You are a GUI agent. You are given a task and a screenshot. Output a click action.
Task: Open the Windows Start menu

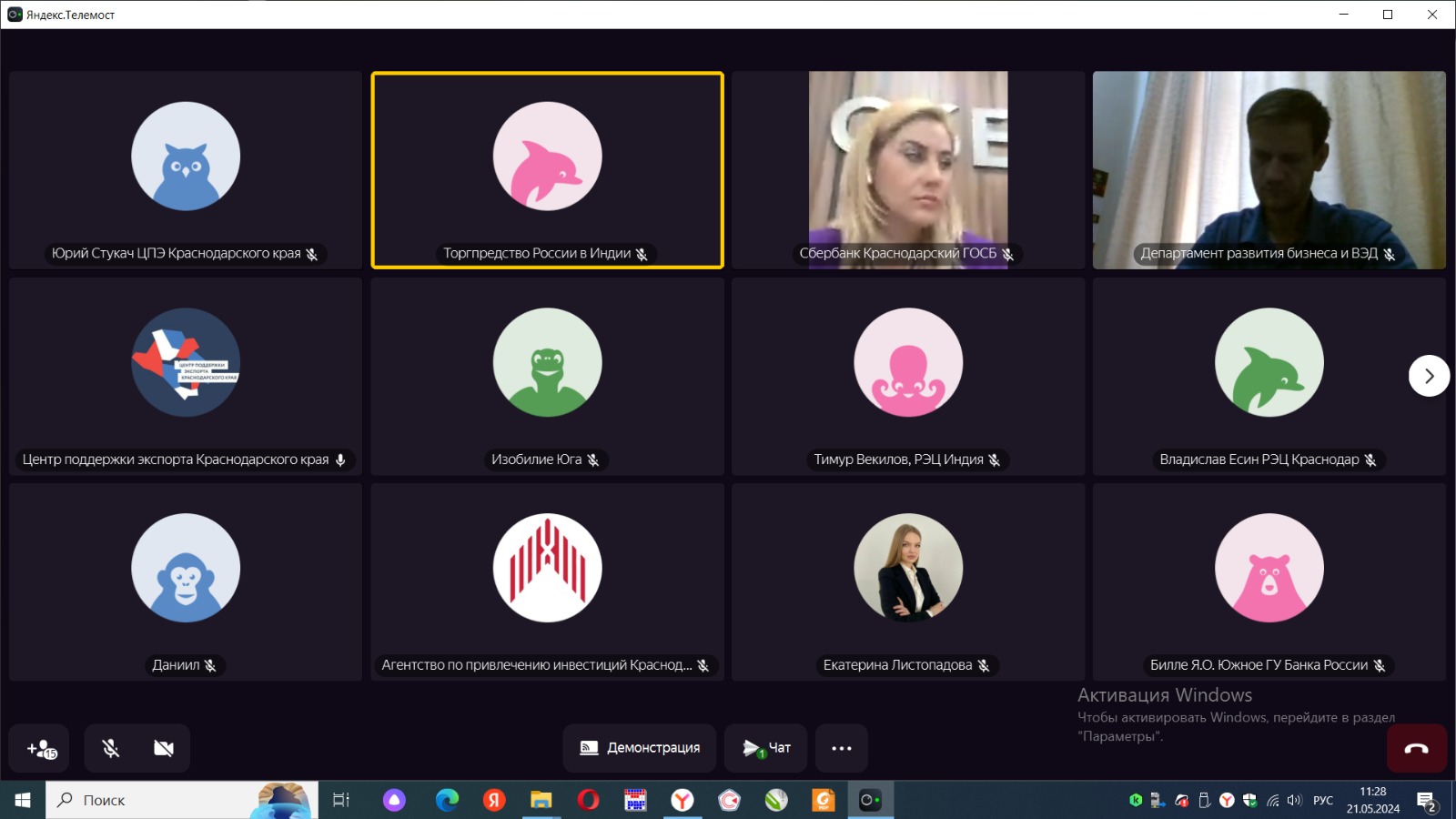tap(23, 800)
